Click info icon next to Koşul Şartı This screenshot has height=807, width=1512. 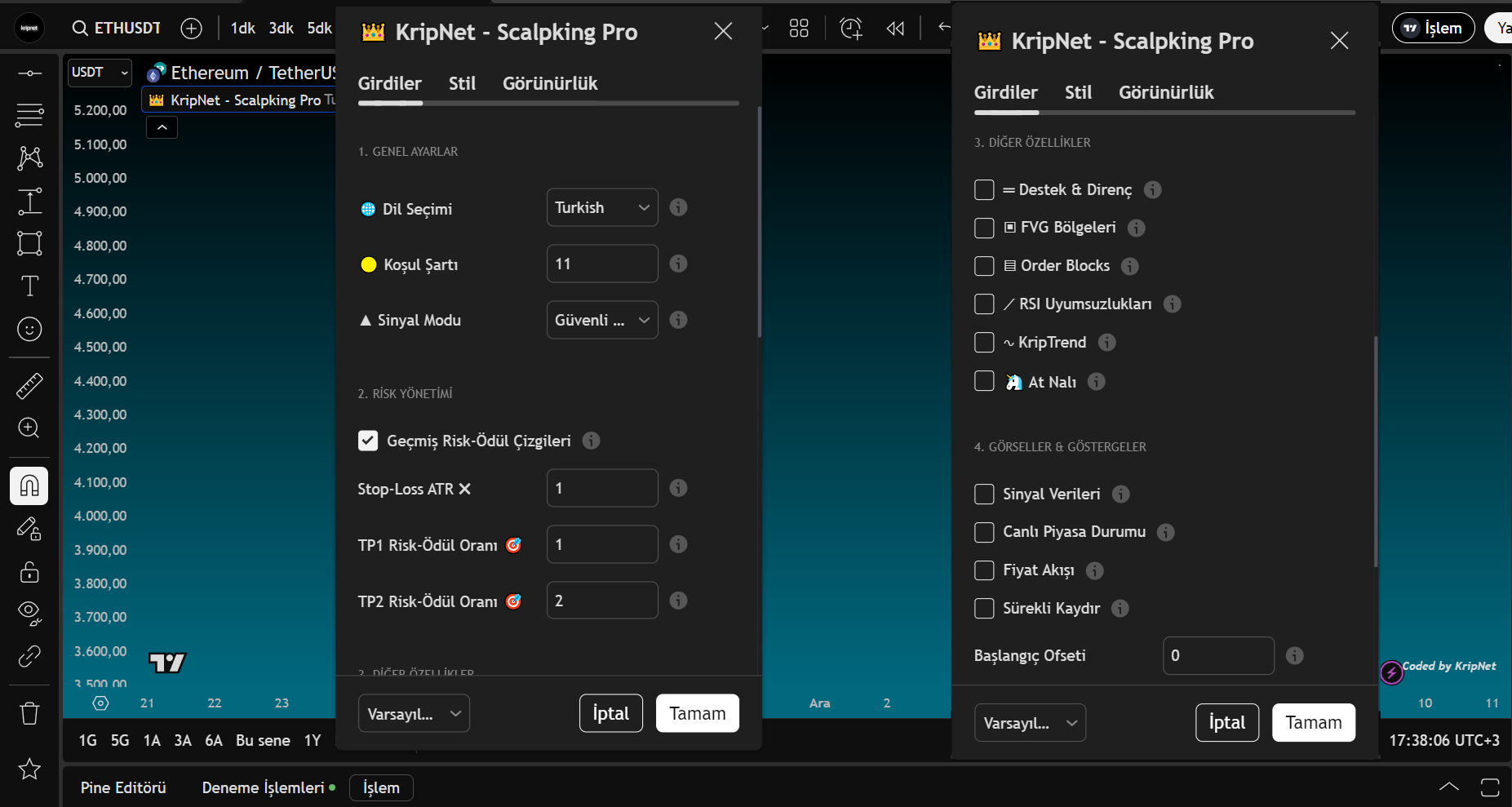point(678,264)
